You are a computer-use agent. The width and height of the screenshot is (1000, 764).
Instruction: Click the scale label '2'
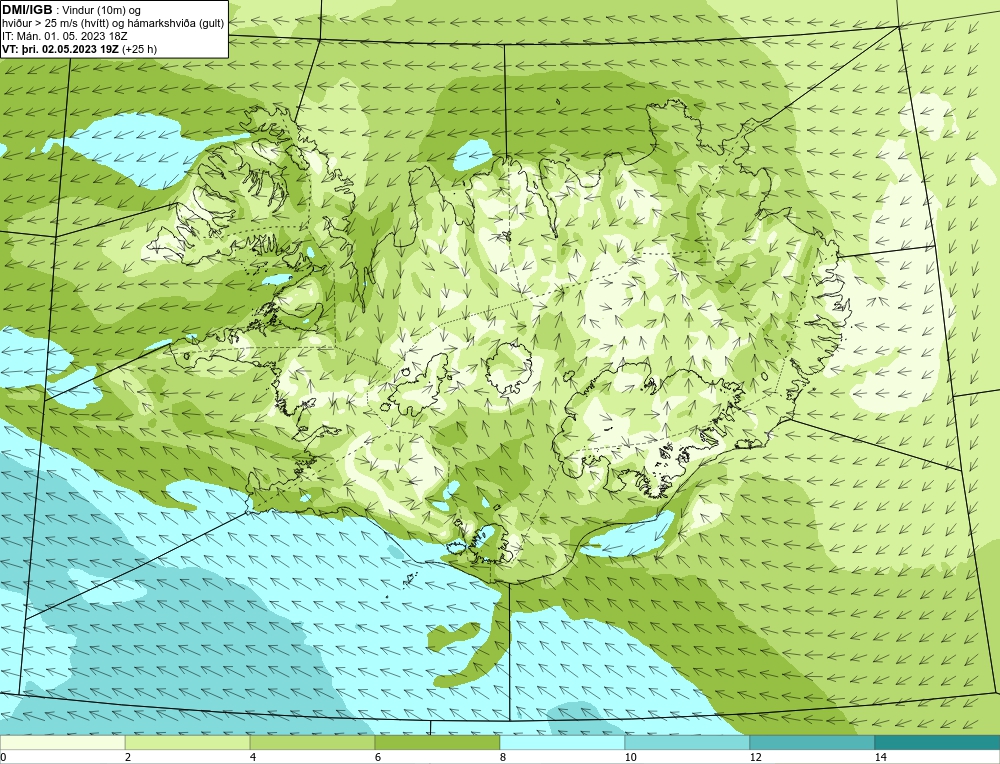[128, 757]
